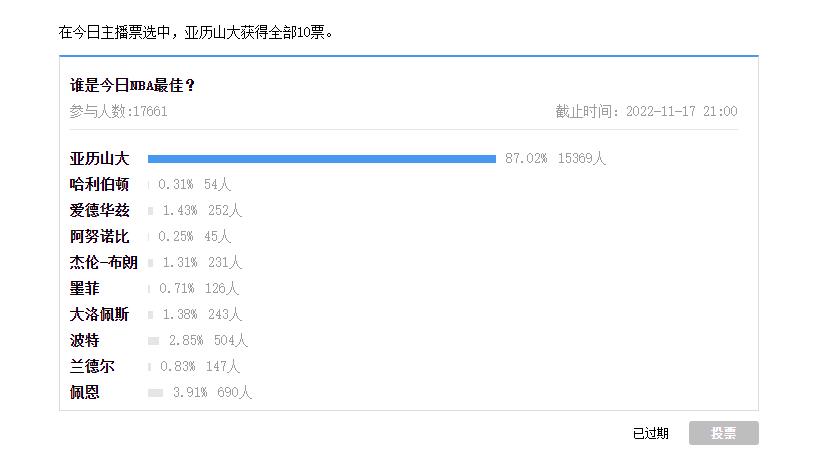Click the poll title 谁是今日NBA最佳
815x461 pixels.
132,85
